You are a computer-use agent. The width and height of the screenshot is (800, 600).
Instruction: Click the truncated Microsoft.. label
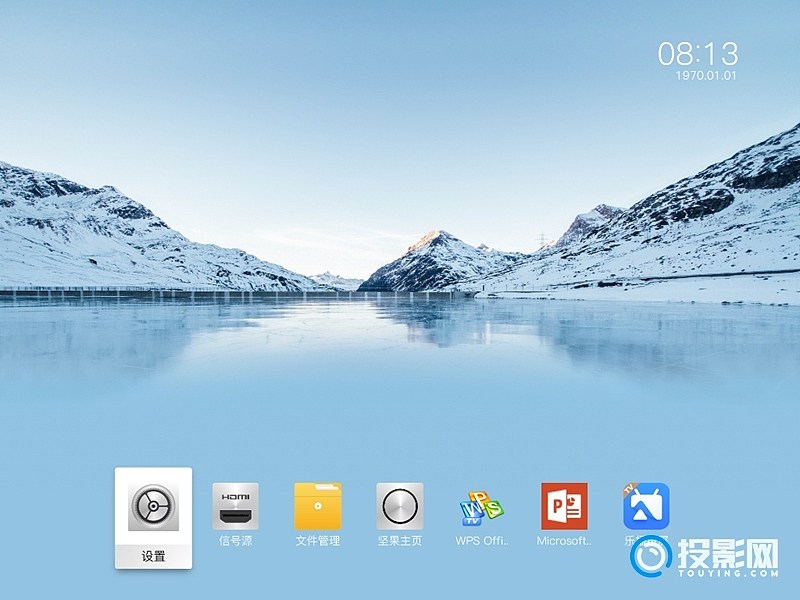tap(564, 541)
